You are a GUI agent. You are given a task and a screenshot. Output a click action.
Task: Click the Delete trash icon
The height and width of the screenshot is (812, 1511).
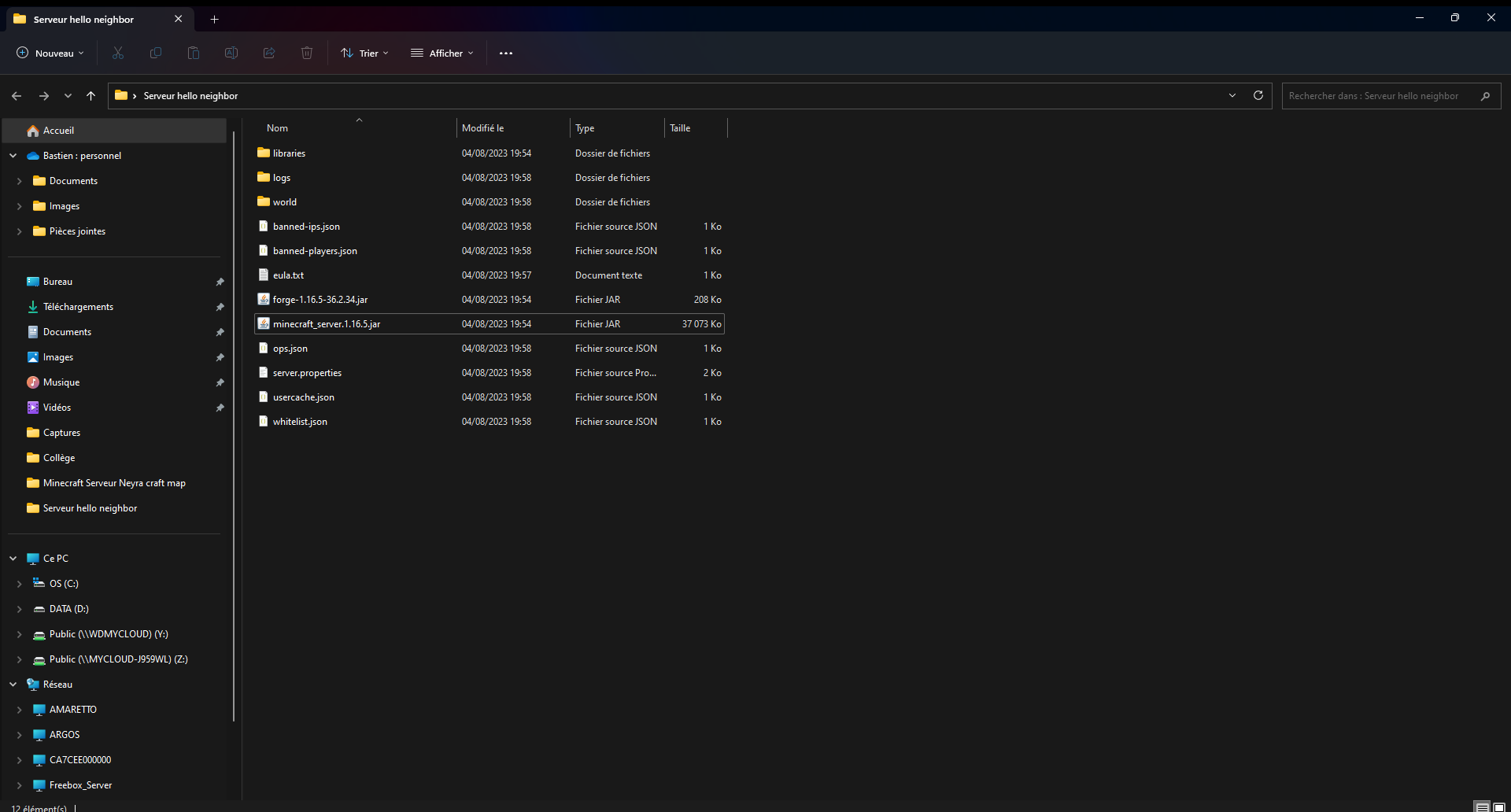(x=307, y=53)
